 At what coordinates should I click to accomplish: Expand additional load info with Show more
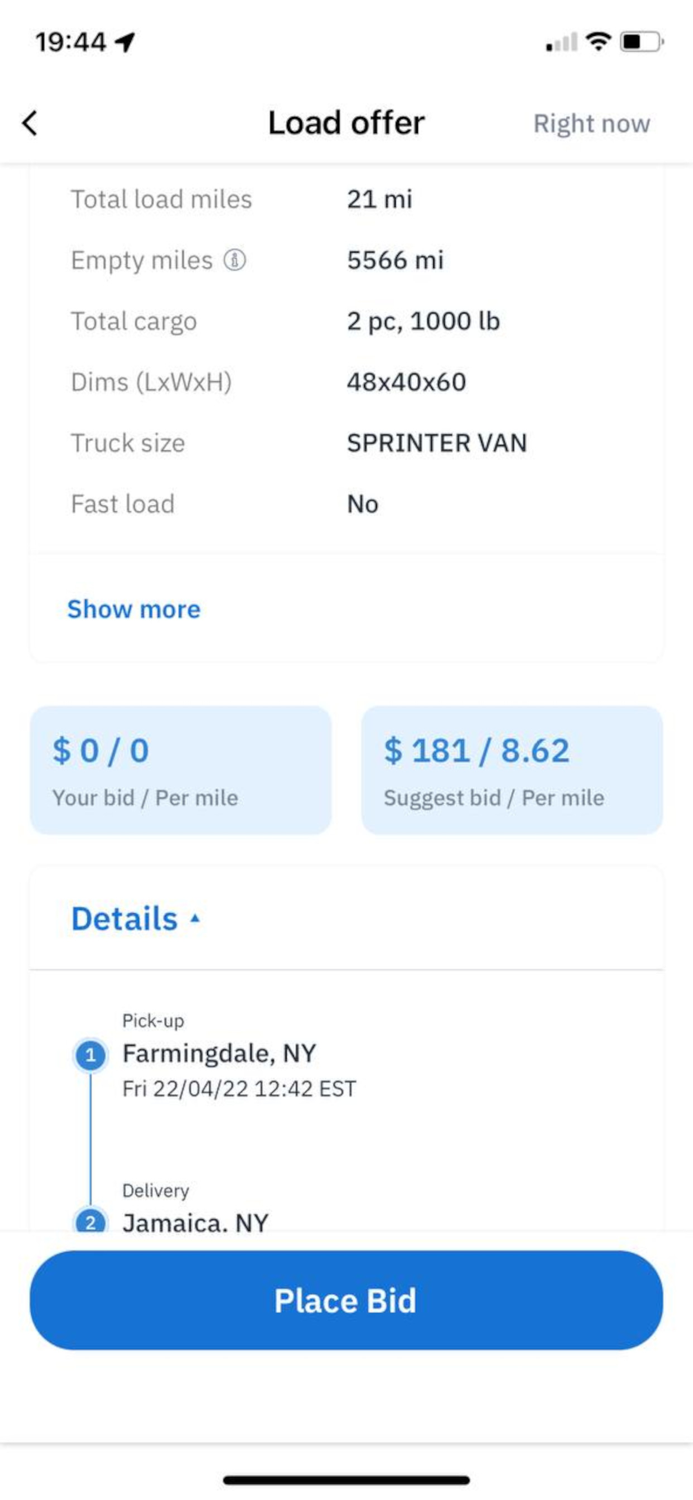pos(134,609)
